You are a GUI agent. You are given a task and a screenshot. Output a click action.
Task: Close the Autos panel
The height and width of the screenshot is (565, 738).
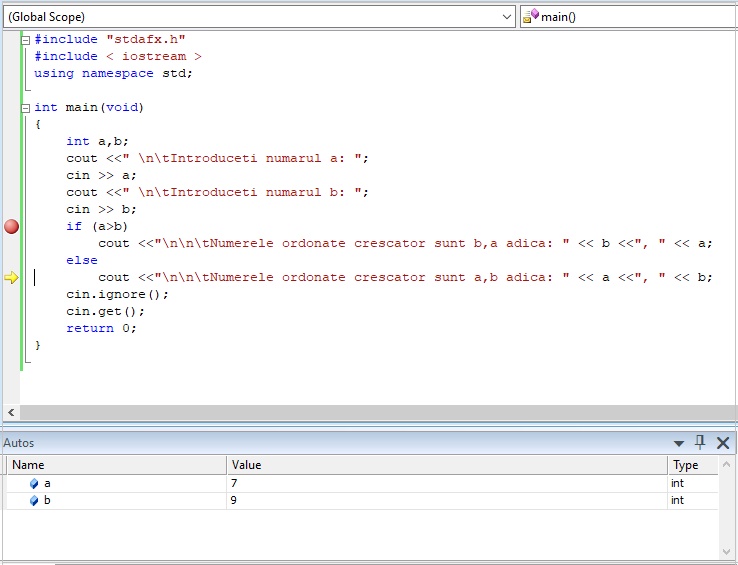723,443
